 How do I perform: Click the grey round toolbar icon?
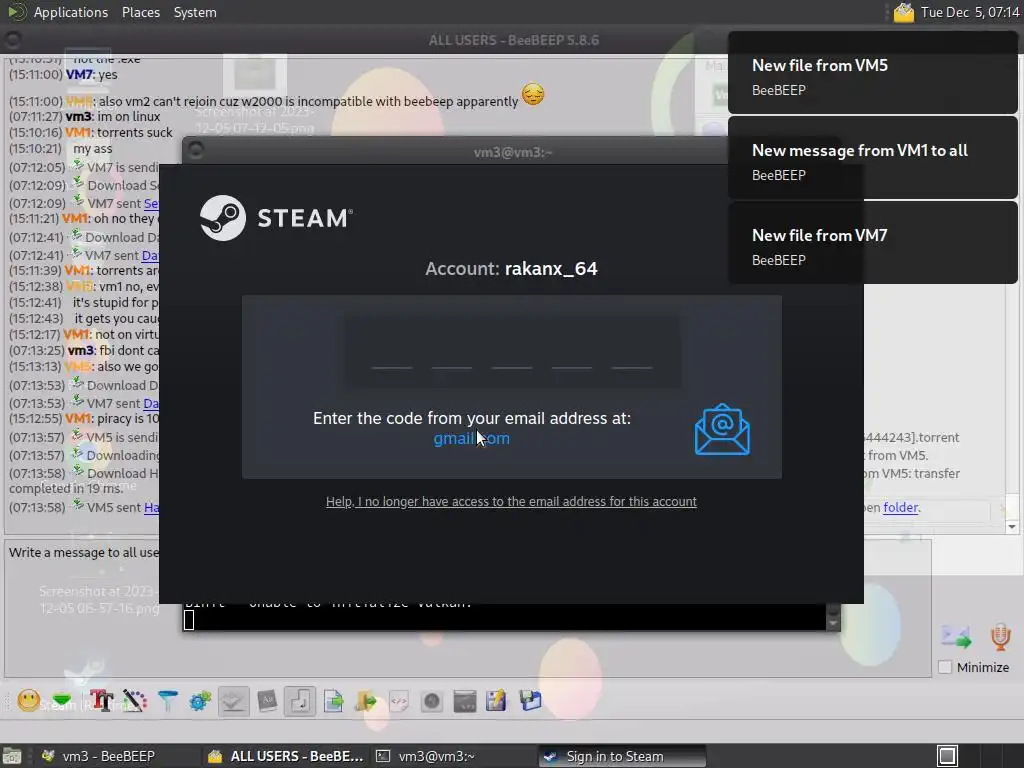(432, 701)
